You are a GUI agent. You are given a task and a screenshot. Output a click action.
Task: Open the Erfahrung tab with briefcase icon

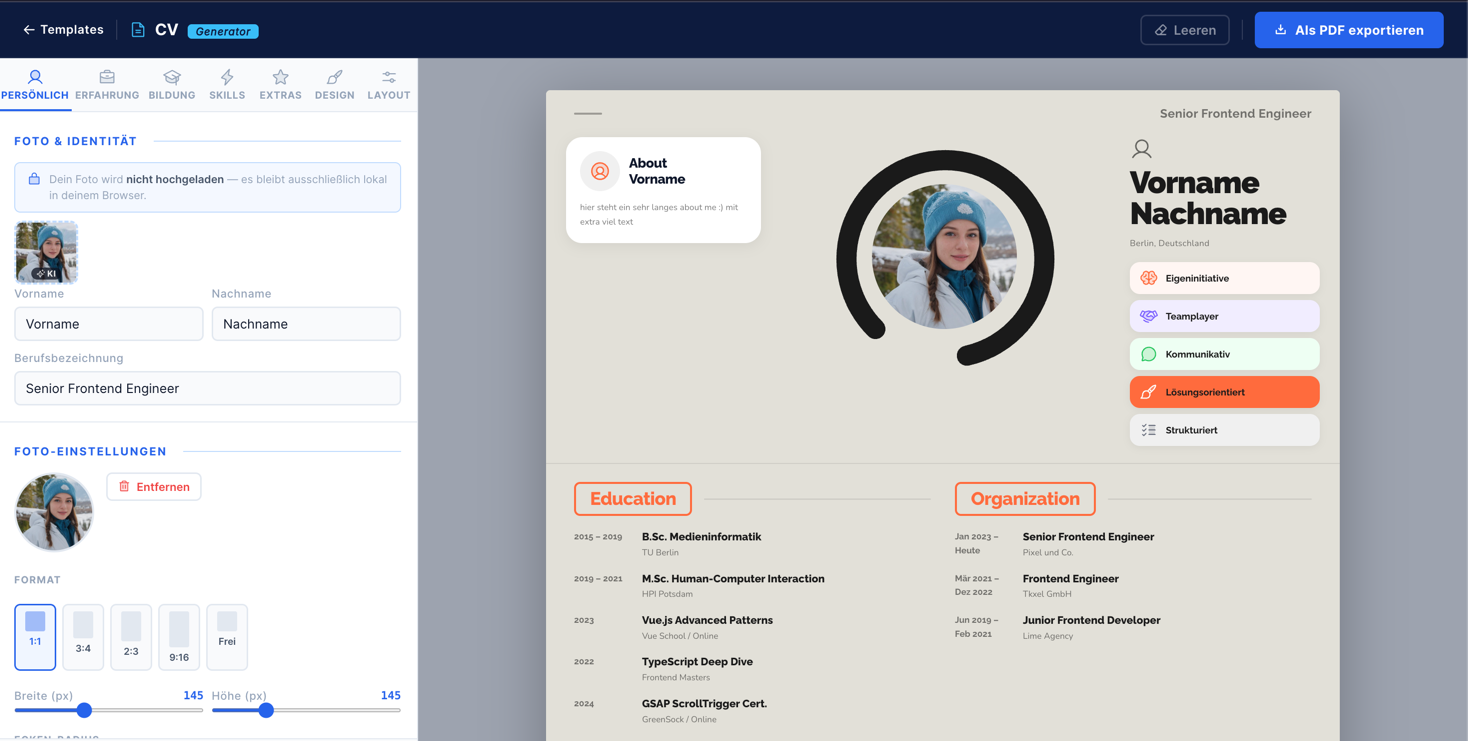click(107, 84)
